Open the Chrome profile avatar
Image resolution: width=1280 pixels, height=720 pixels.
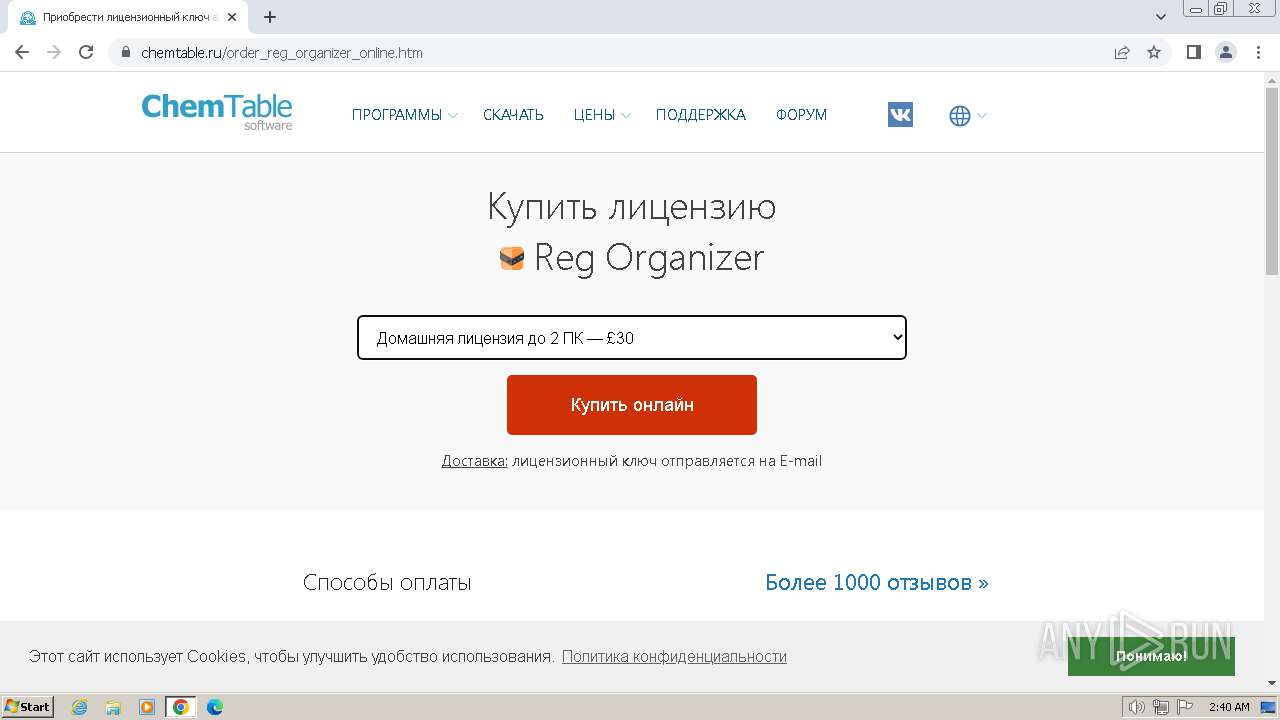point(1226,52)
